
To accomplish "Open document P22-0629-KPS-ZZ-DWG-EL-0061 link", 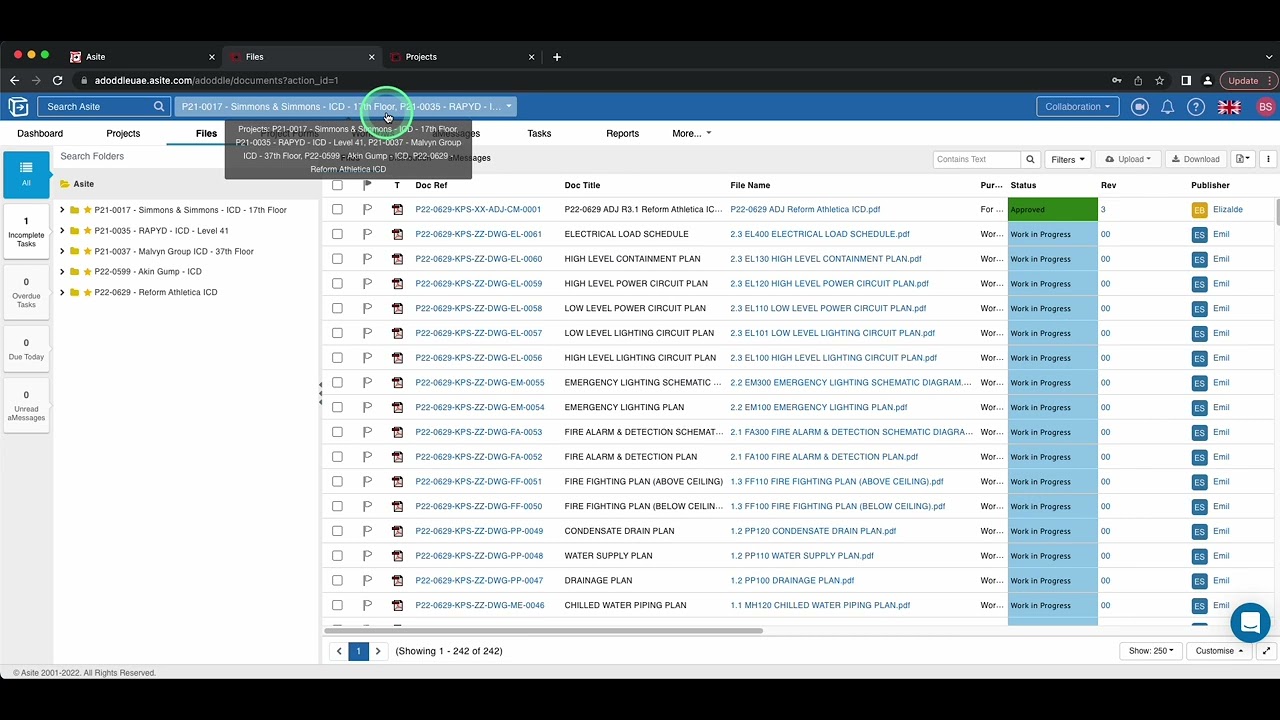I will click(x=478, y=234).
